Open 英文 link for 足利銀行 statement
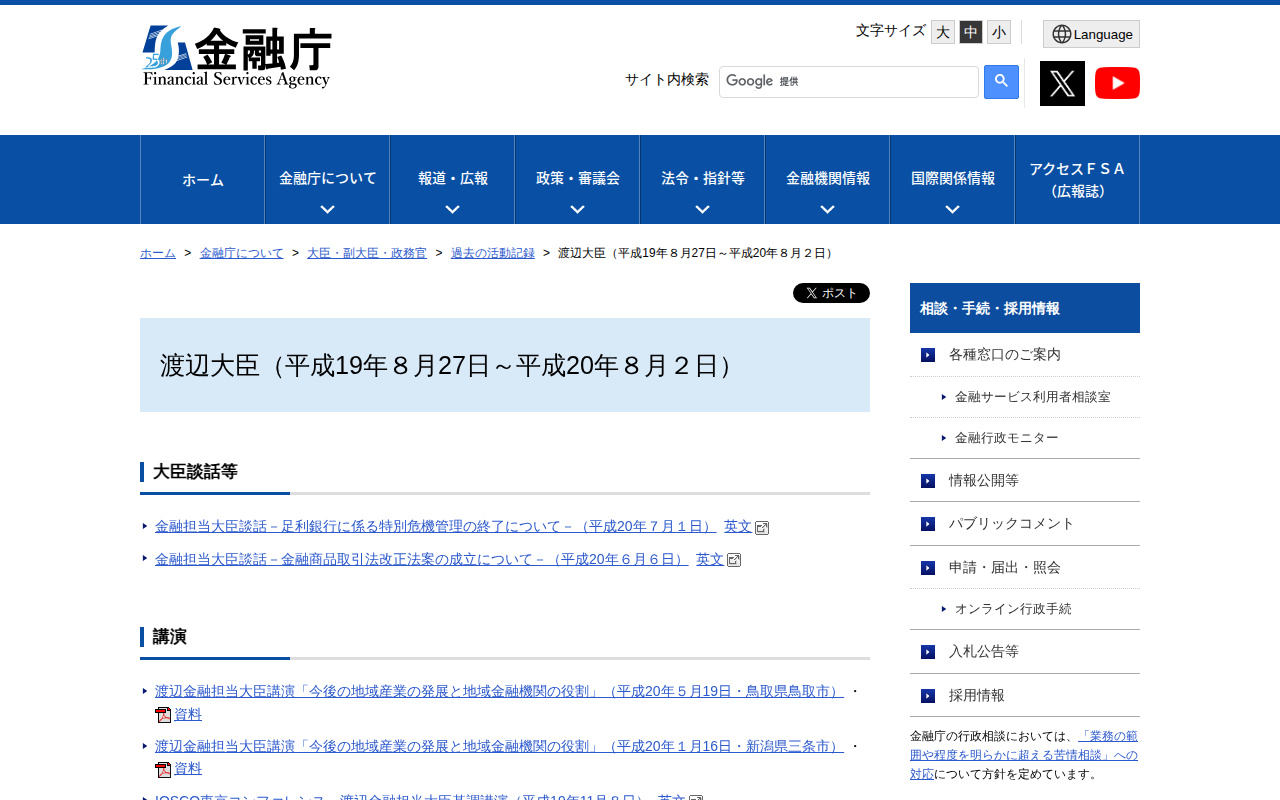This screenshot has width=1280, height=800. (x=738, y=527)
